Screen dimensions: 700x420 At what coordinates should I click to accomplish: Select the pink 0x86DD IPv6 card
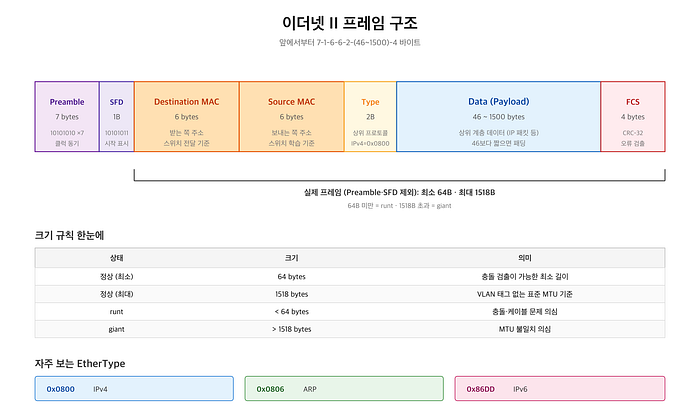560,388
